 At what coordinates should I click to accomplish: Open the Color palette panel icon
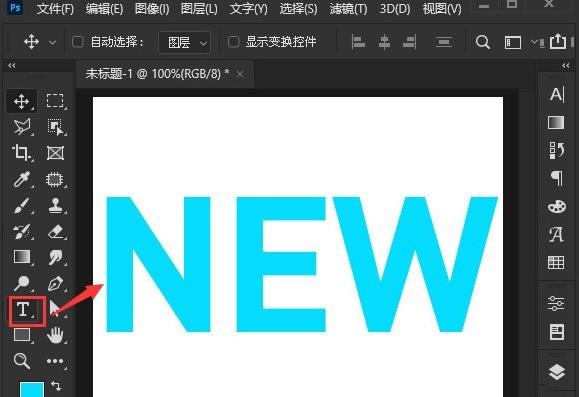[557, 206]
